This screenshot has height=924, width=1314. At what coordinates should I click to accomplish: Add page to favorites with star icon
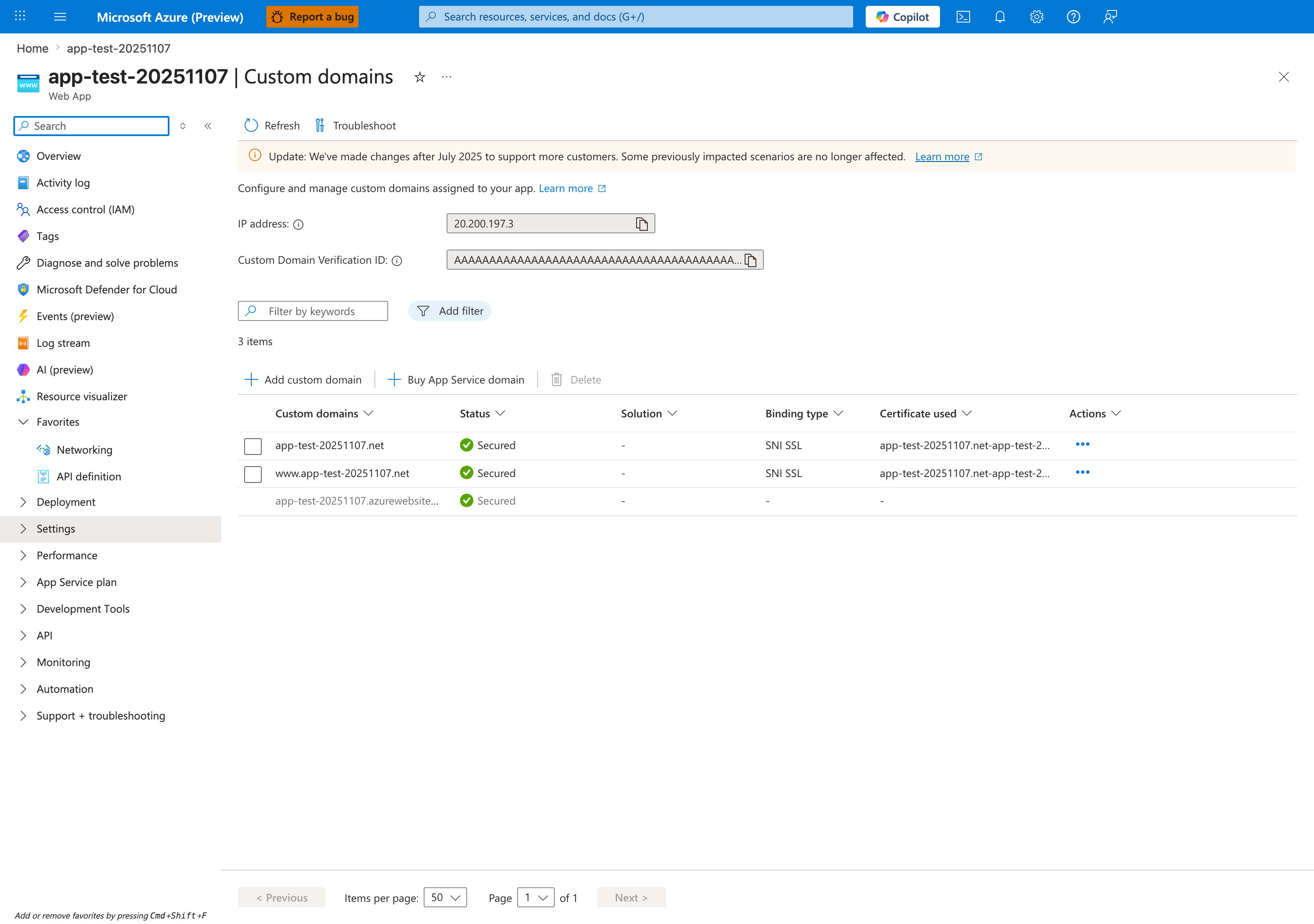[419, 77]
